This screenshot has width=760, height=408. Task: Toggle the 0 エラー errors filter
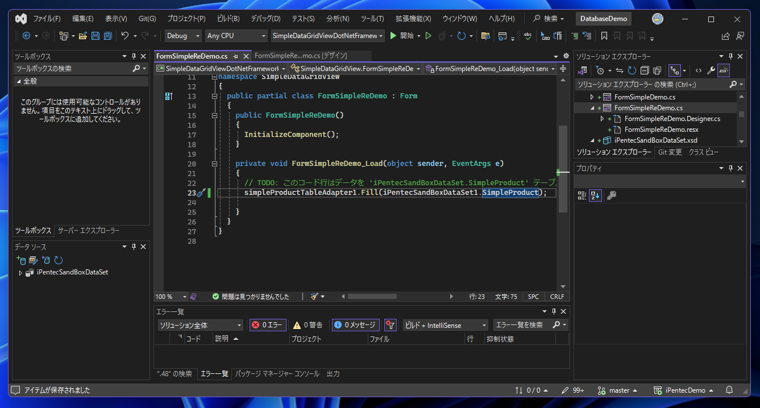coord(268,325)
